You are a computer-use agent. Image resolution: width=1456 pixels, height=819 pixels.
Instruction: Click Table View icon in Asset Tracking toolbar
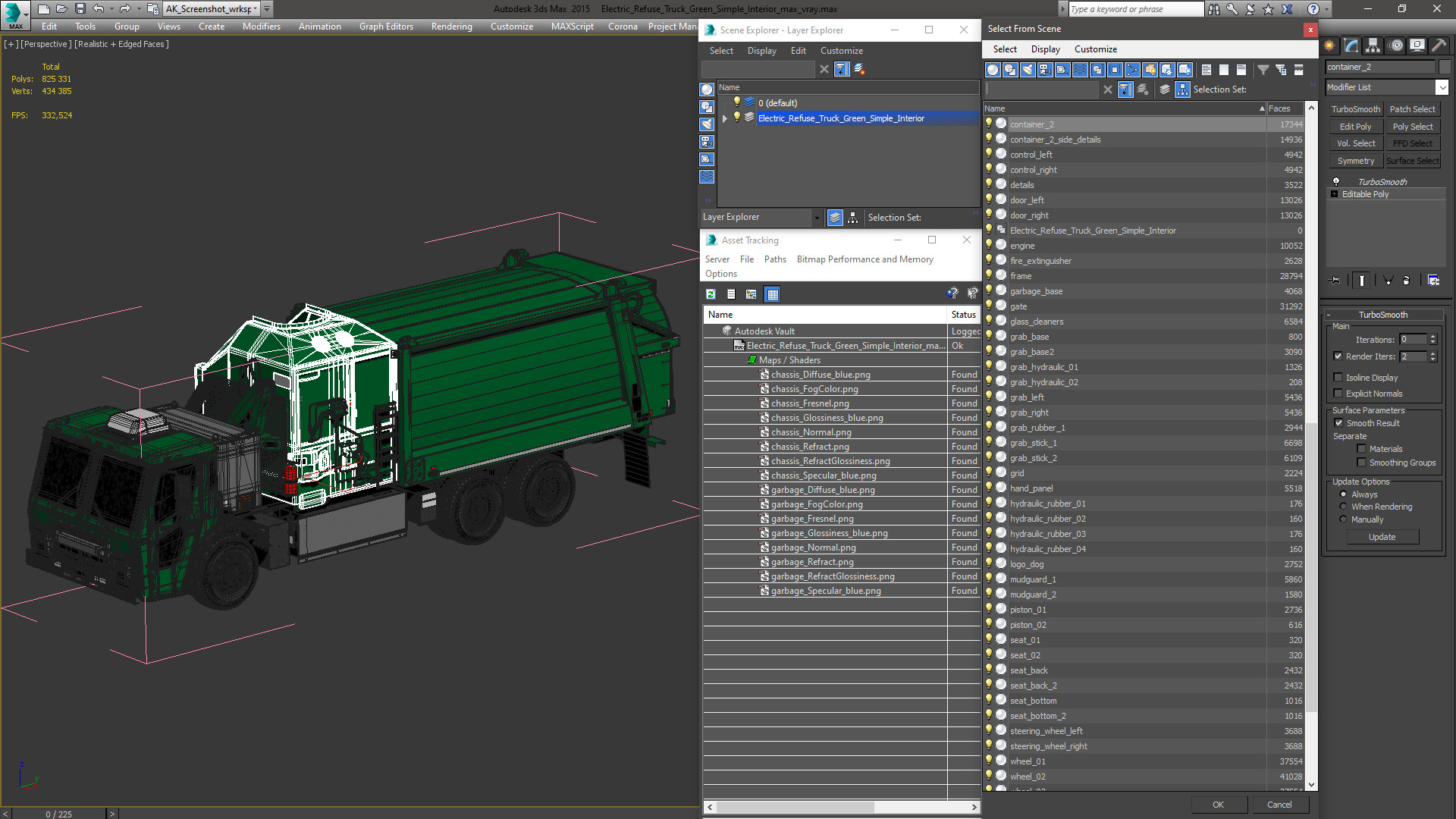tap(772, 294)
